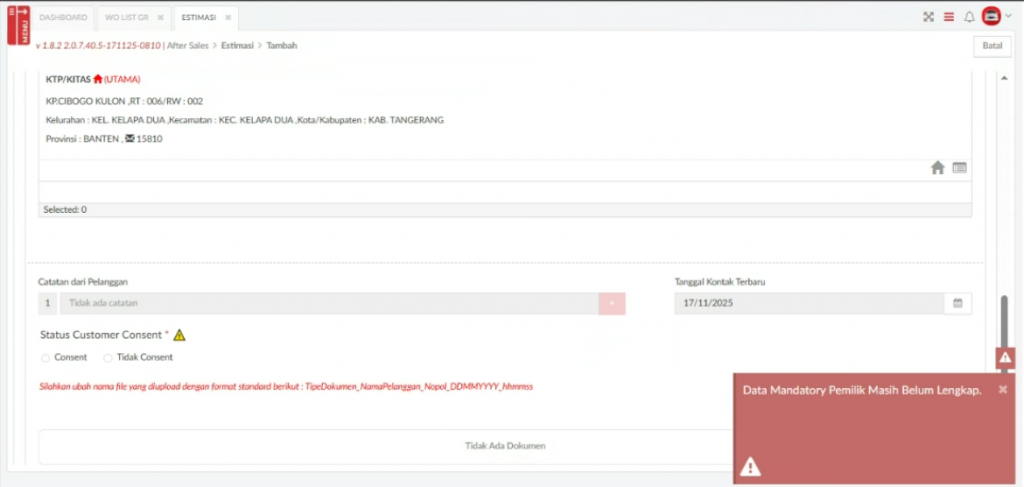Click the card icon beside home icon
Viewport: 1024px width, 487px height.
point(959,168)
